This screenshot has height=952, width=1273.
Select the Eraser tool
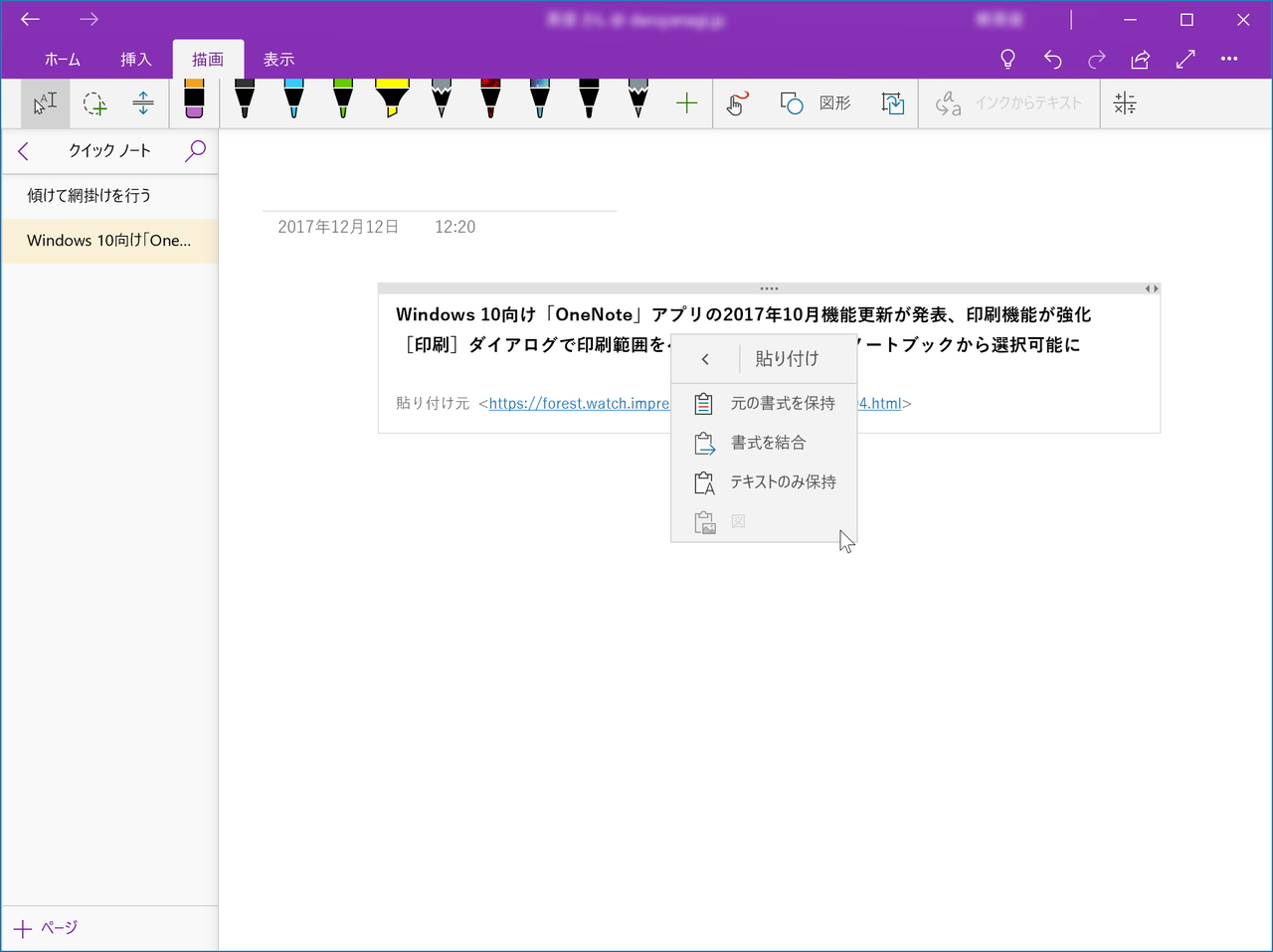click(194, 102)
